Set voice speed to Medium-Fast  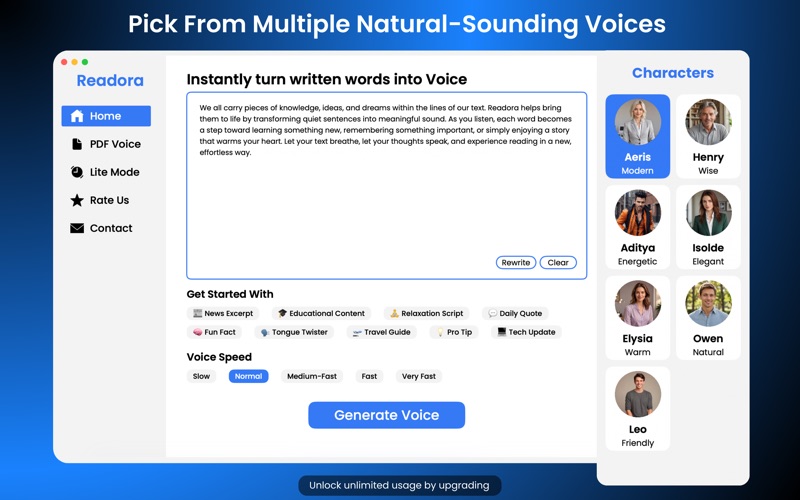[x=312, y=376]
